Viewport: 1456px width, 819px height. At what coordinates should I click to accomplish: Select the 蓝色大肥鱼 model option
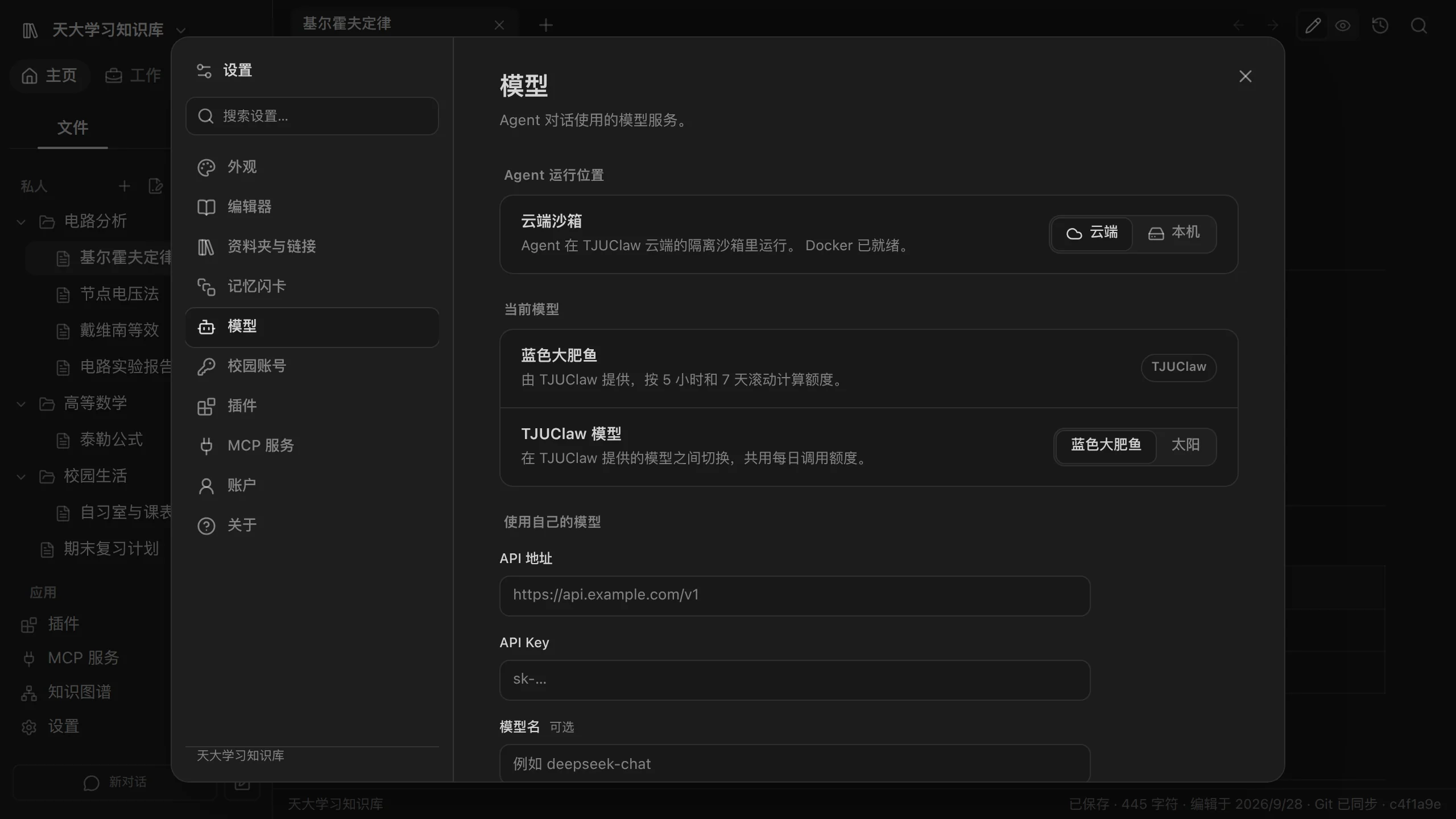(x=1106, y=445)
